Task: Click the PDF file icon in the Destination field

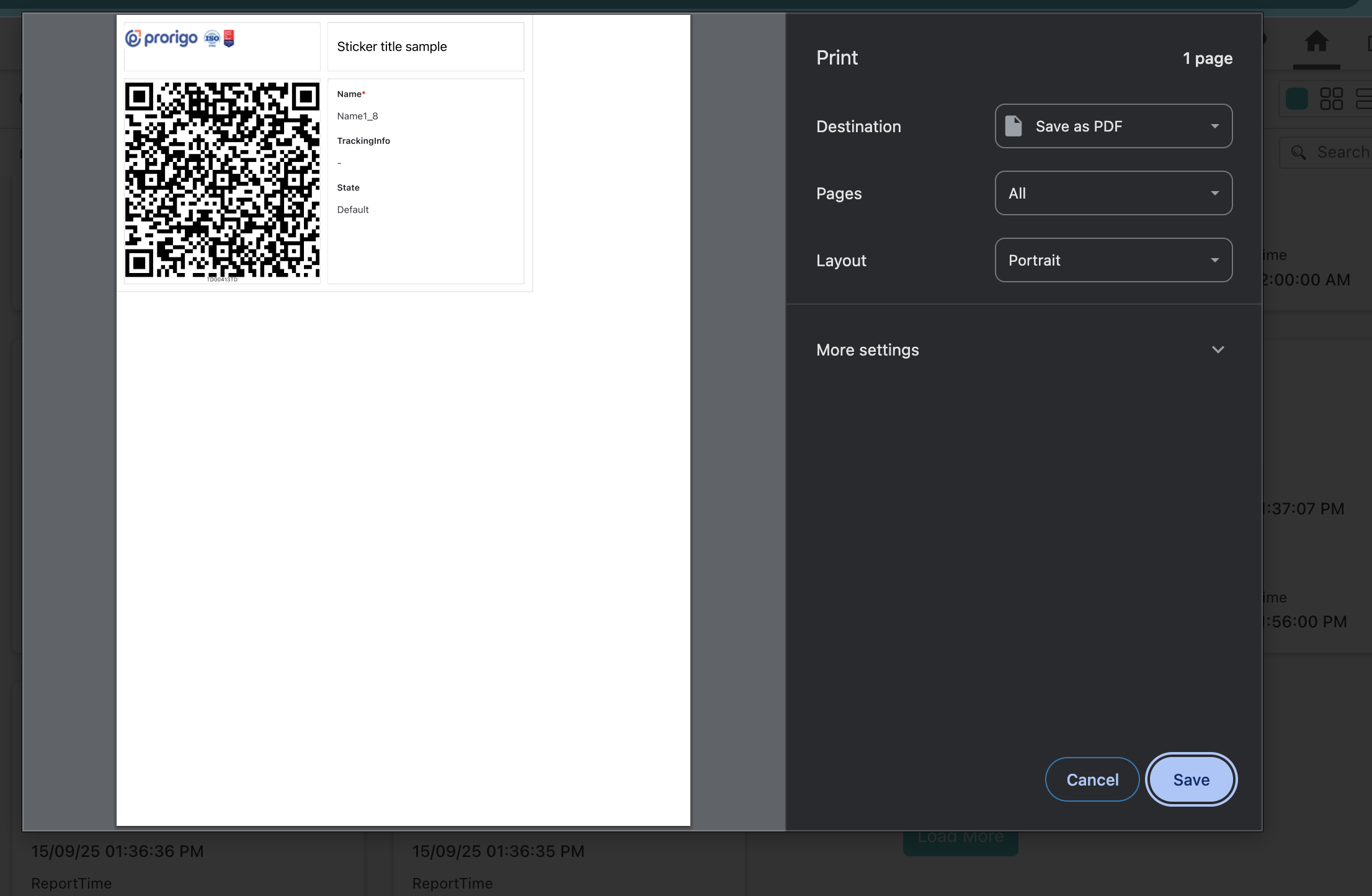Action: pyautogui.click(x=1013, y=126)
